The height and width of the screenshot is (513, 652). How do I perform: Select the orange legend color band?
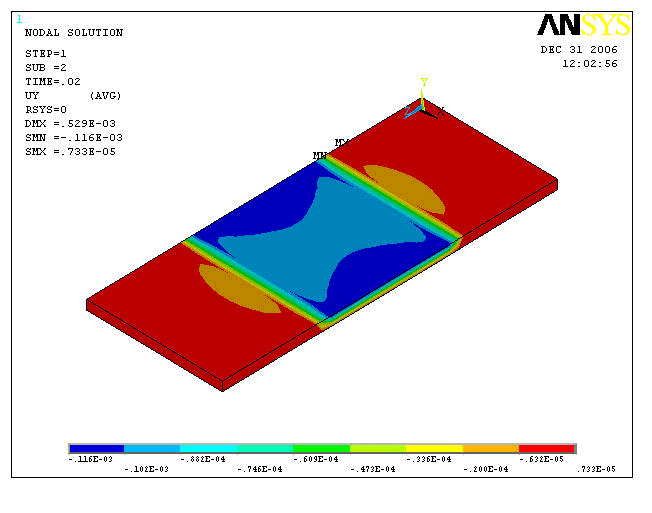(x=491, y=449)
